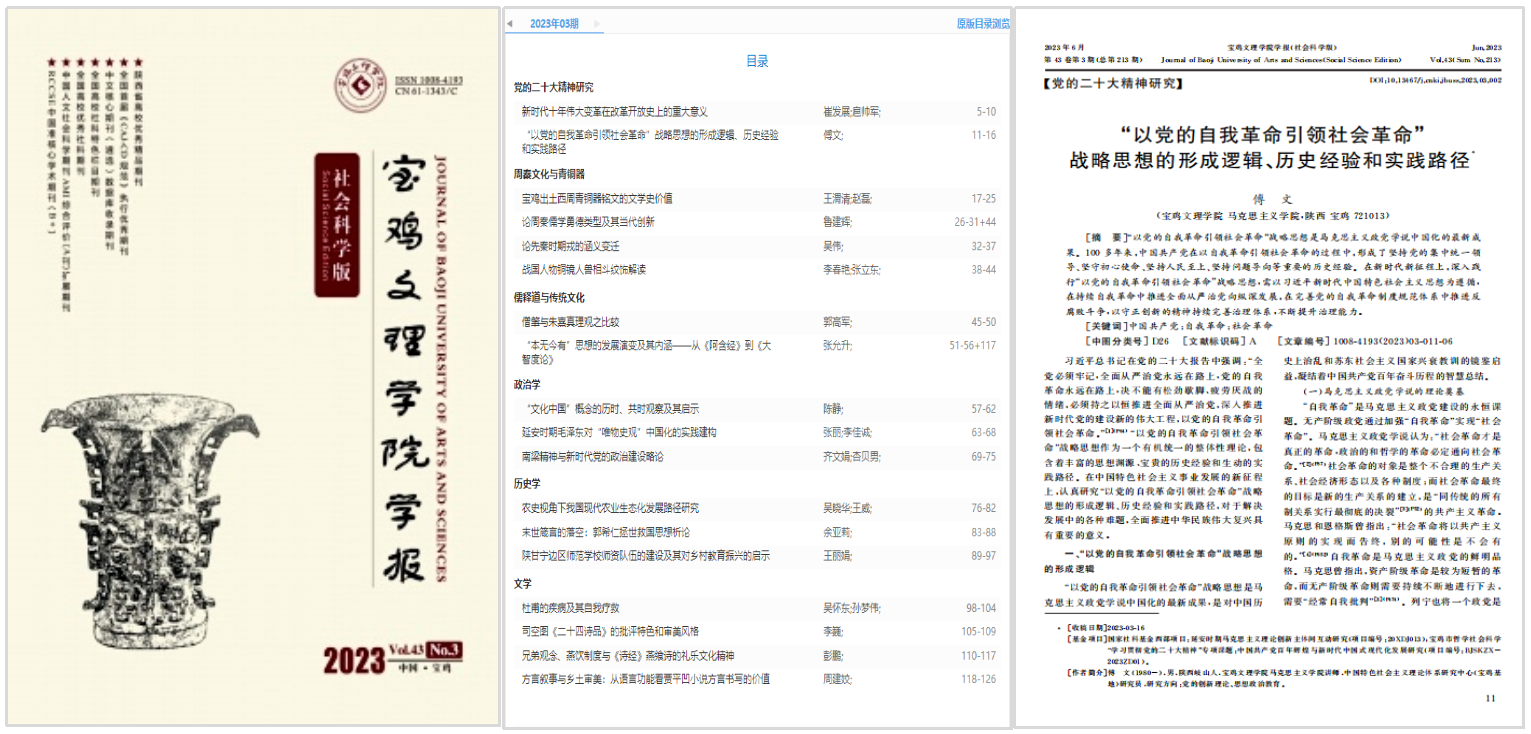Open article 农史视角下我国现代农业生态化发展路径研究
The image size is (1531, 734).
pyautogui.click(x=610, y=508)
